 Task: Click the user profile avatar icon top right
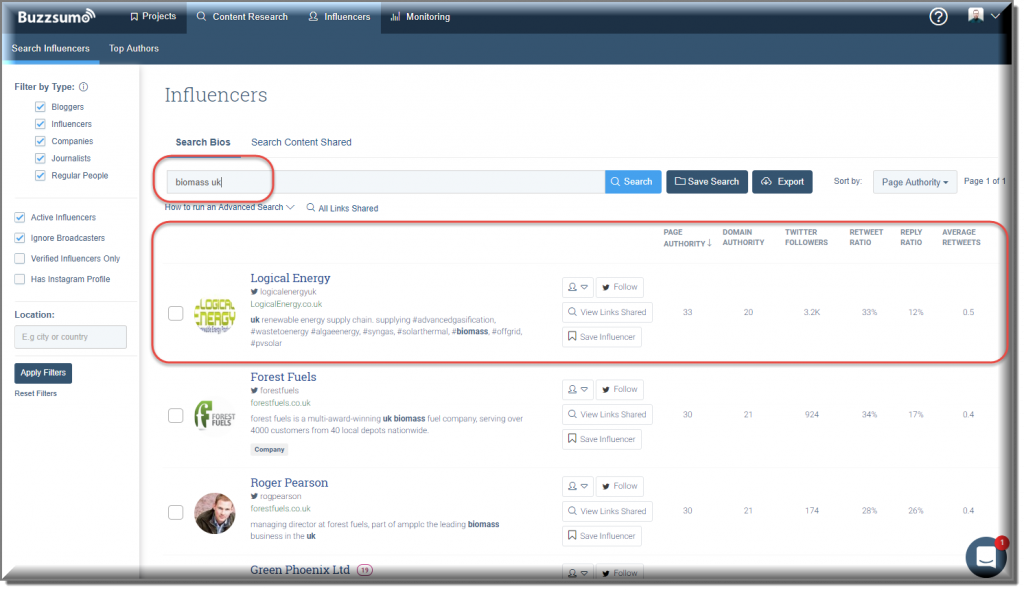click(975, 16)
